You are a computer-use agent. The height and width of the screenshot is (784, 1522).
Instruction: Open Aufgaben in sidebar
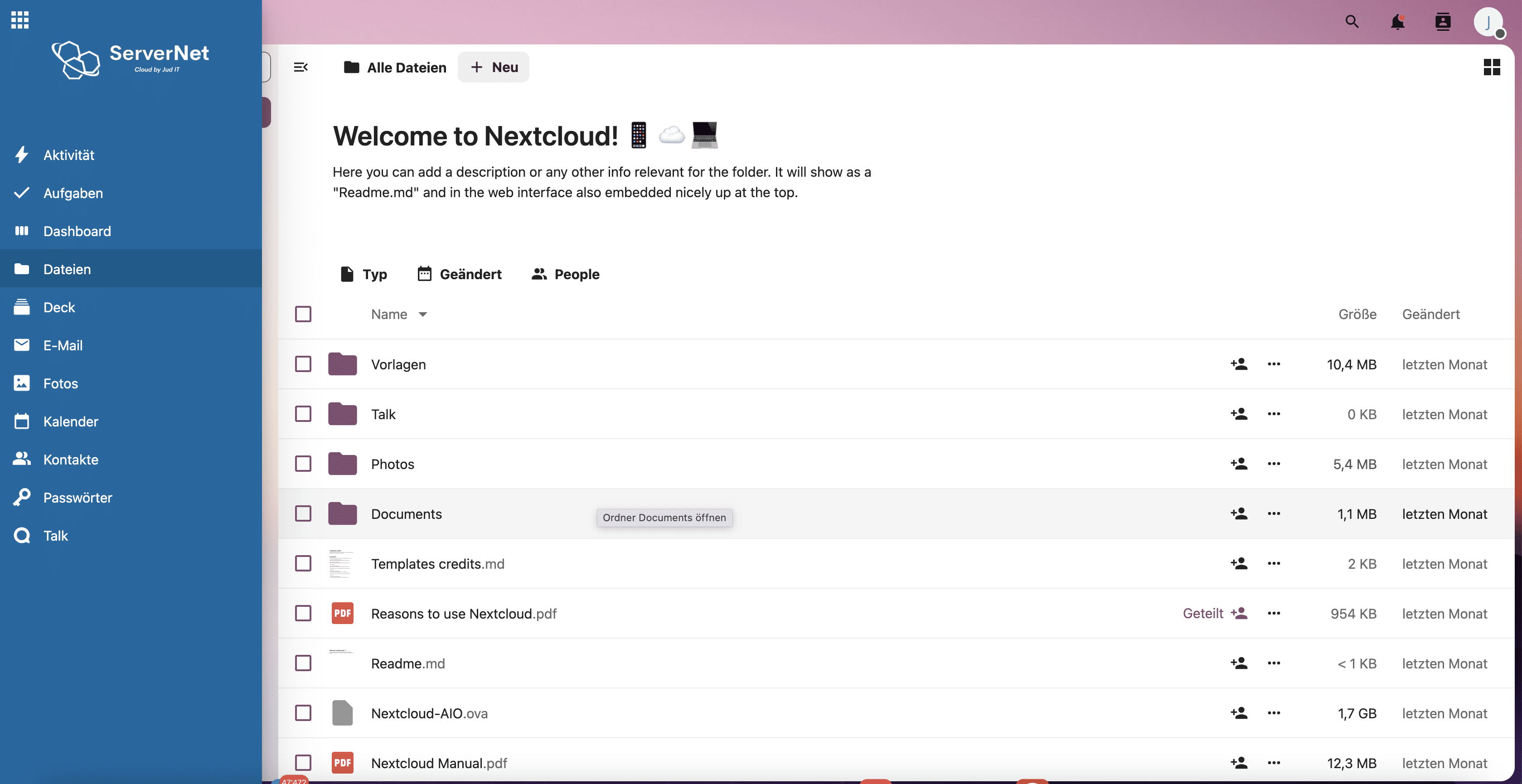(x=131, y=193)
